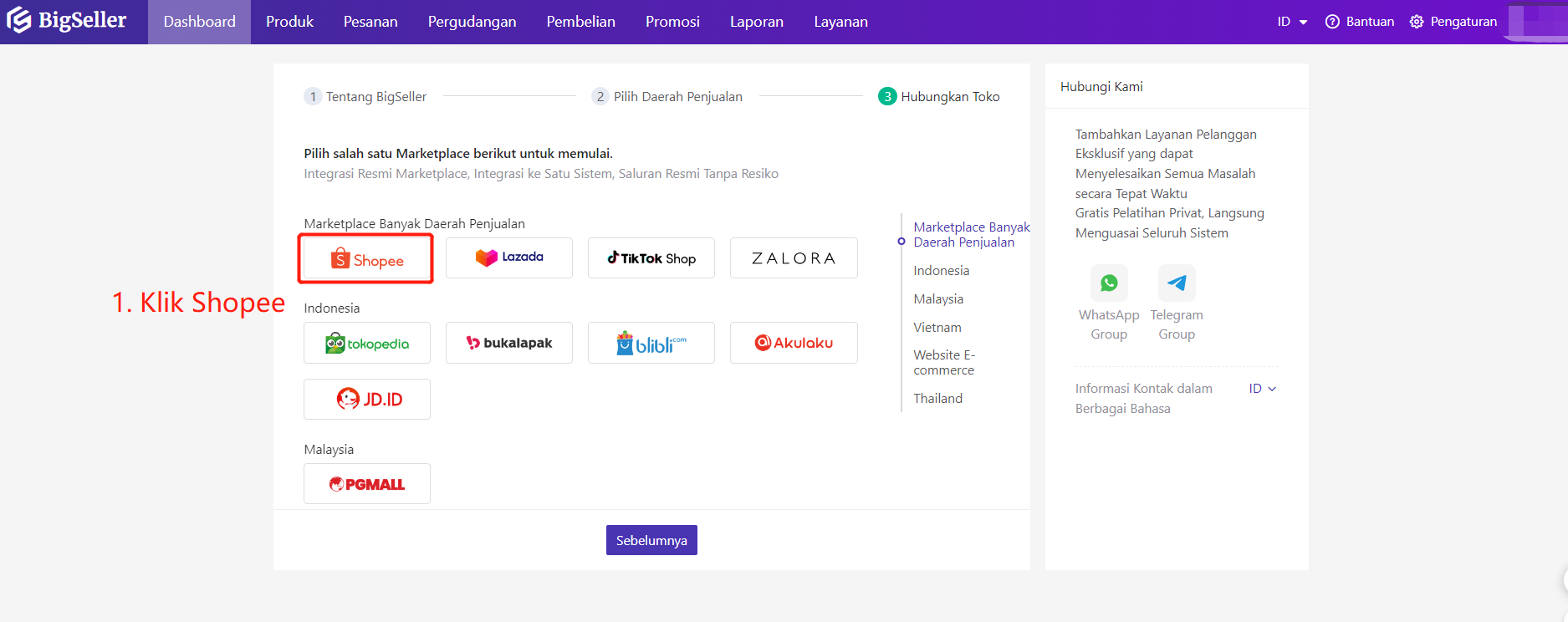This screenshot has width=1568, height=622.
Task: Connect the Shopee marketplace
Action: [x=366, y=259]
